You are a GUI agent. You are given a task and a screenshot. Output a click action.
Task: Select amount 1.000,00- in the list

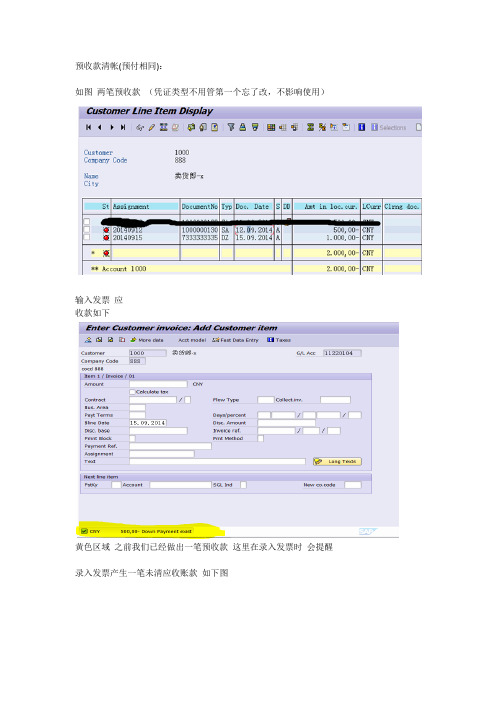342,238
